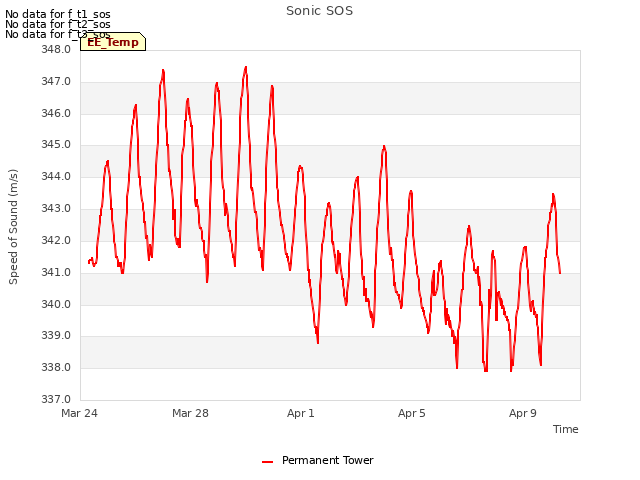Click the 338.0 y-axis value

56,367
